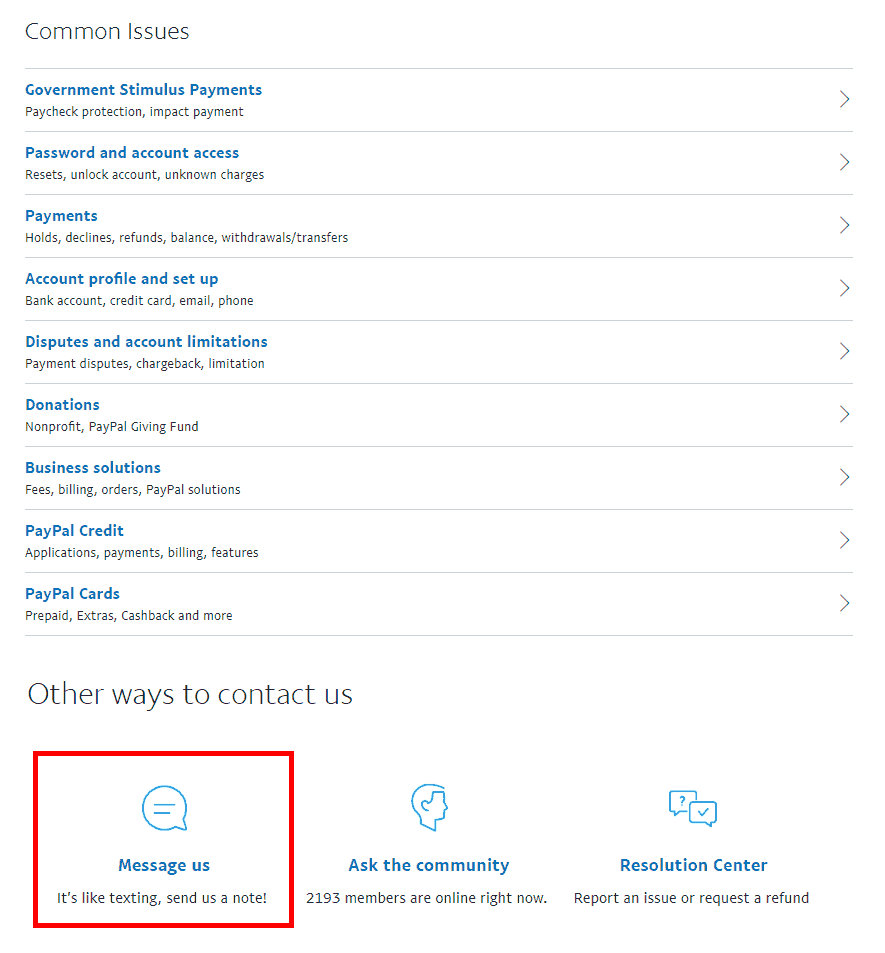Click 'It's like texting, send us a note!'
The width and height of the screenshot is (885, 953).
coord(162,898)
